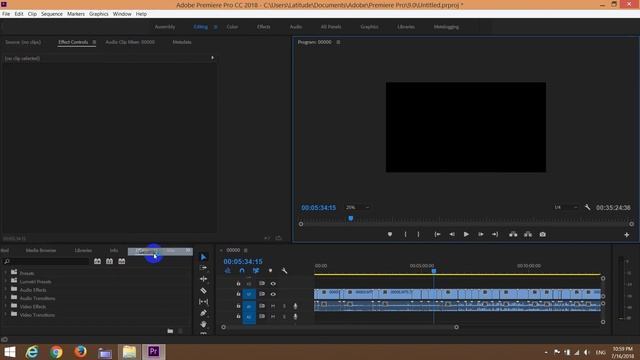This screenshot has height=360, width=640.
Task: Select the Pen tool
Action: [203, 313]
